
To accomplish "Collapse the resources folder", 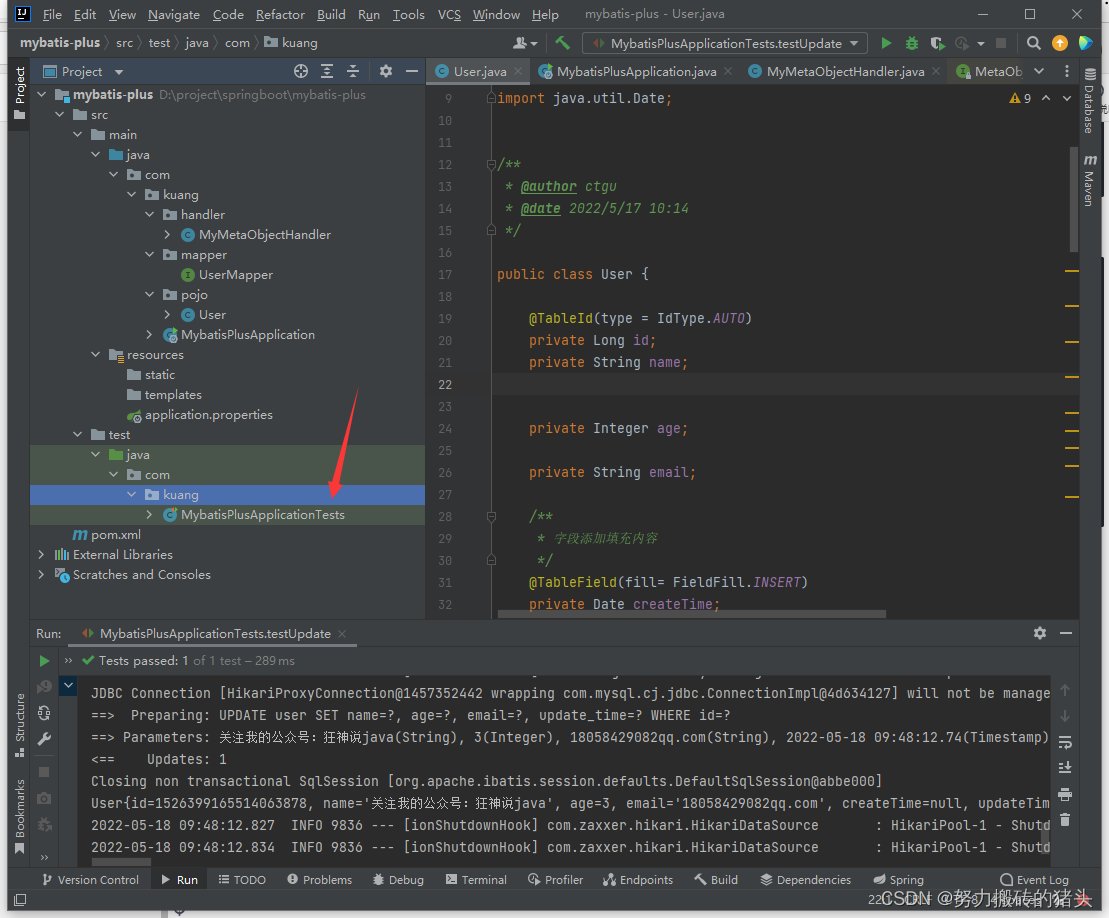I will point(96,355).
